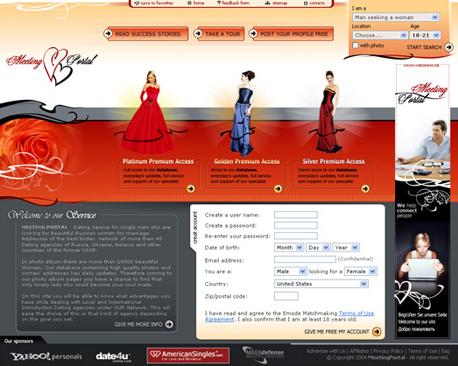Click the defense sponsor logo in footer
Viewport: 458px width, 366px height.
tap(263, 354)
